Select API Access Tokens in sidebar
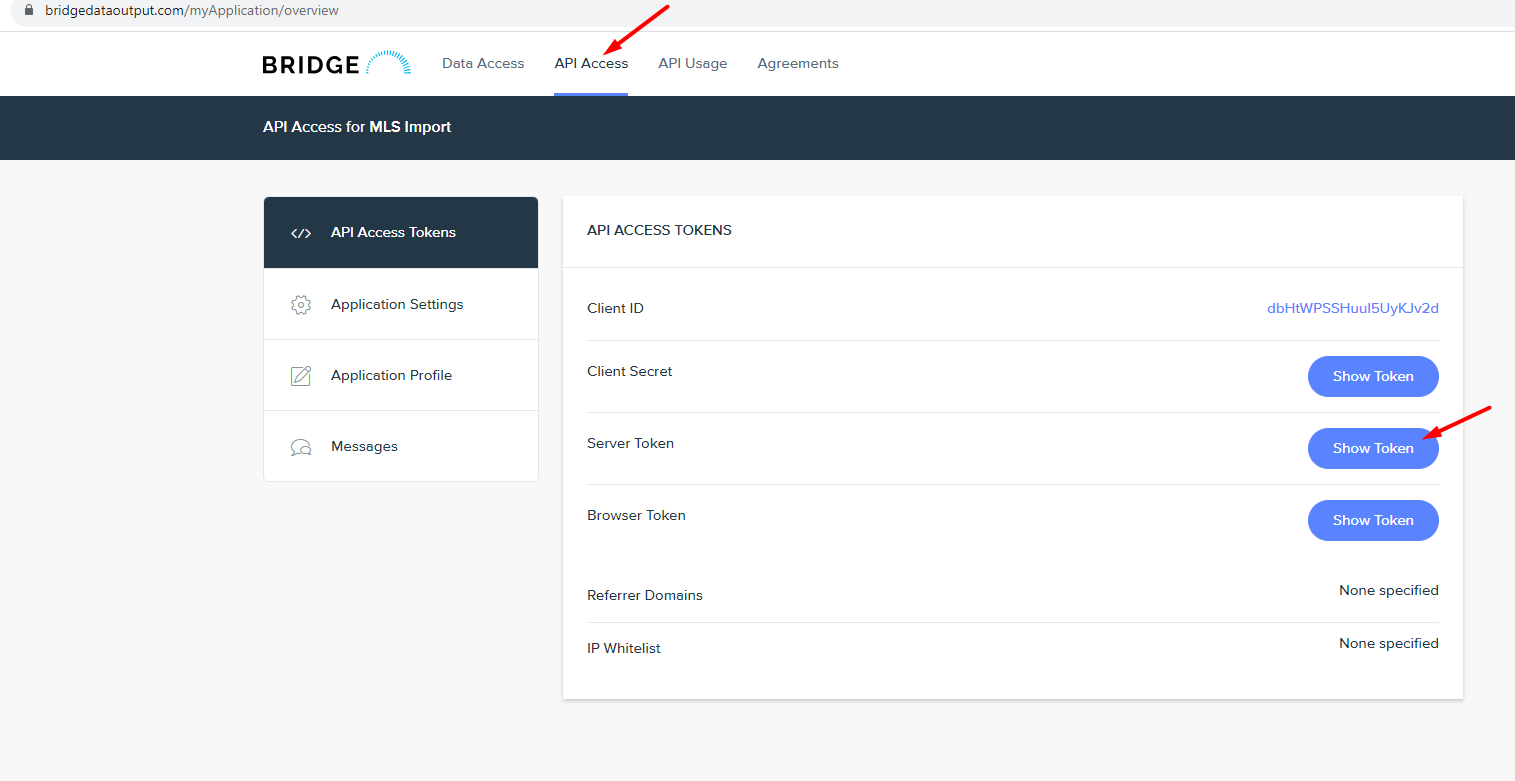 (x=401, y=232)
